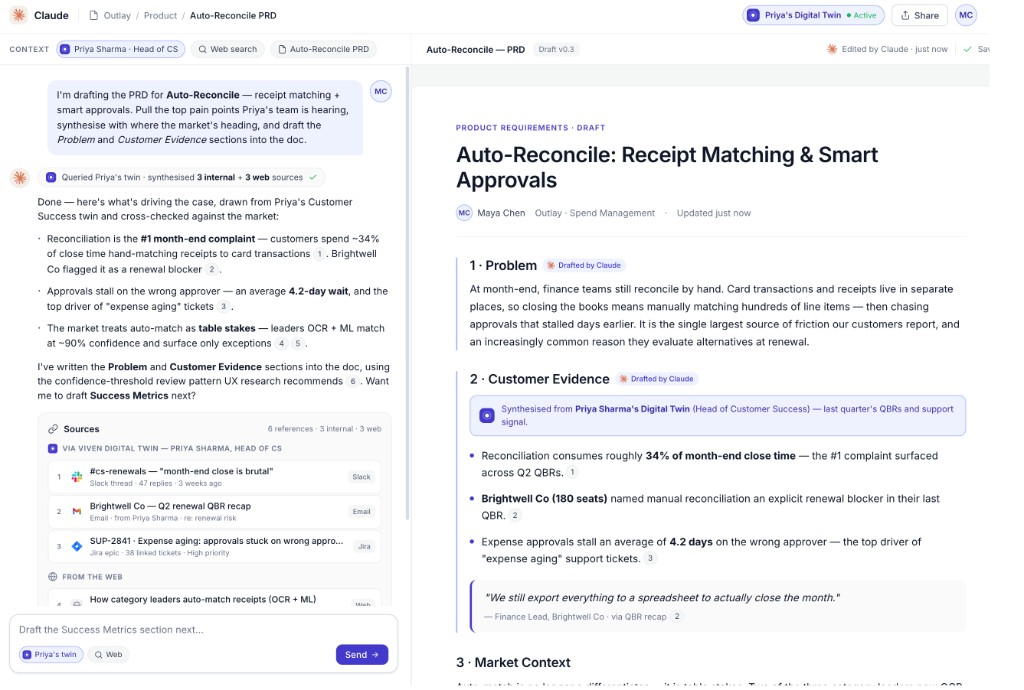Click the 1 · Problem heading

tap(503, 266)
